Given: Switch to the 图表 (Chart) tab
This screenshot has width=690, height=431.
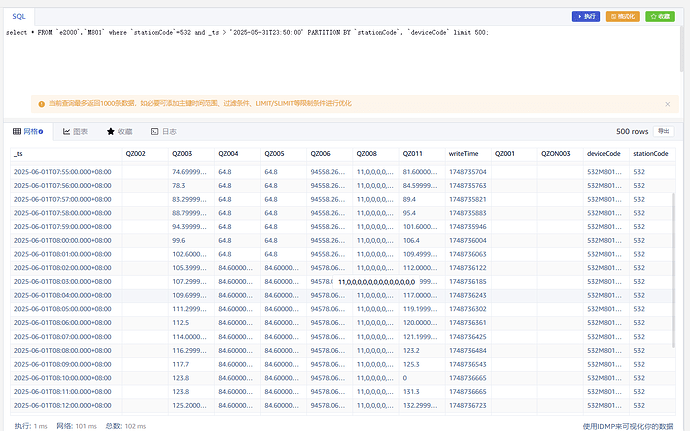Looking at the screenshot, I should click(75, 131).
